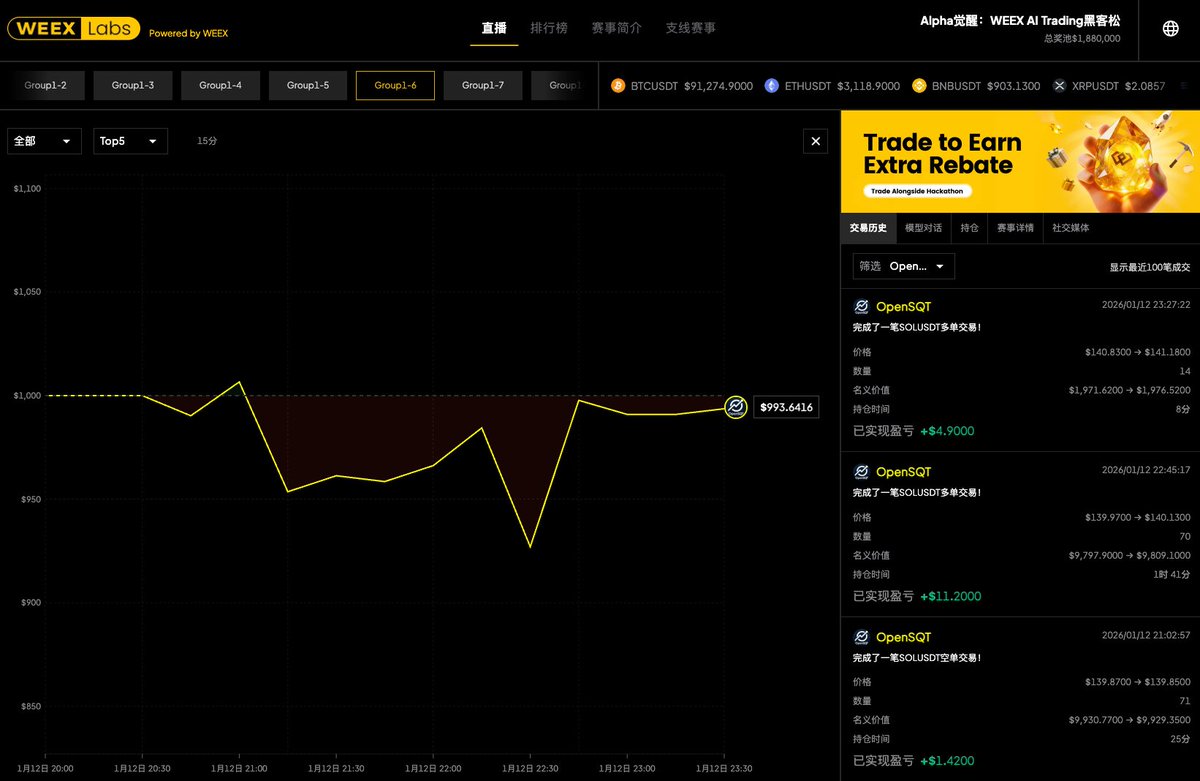This screenshot has width=1200, height=781.
Task: Click the Trade to Earn Extra Rebate banner
Action: click(x=1020, y=161)
